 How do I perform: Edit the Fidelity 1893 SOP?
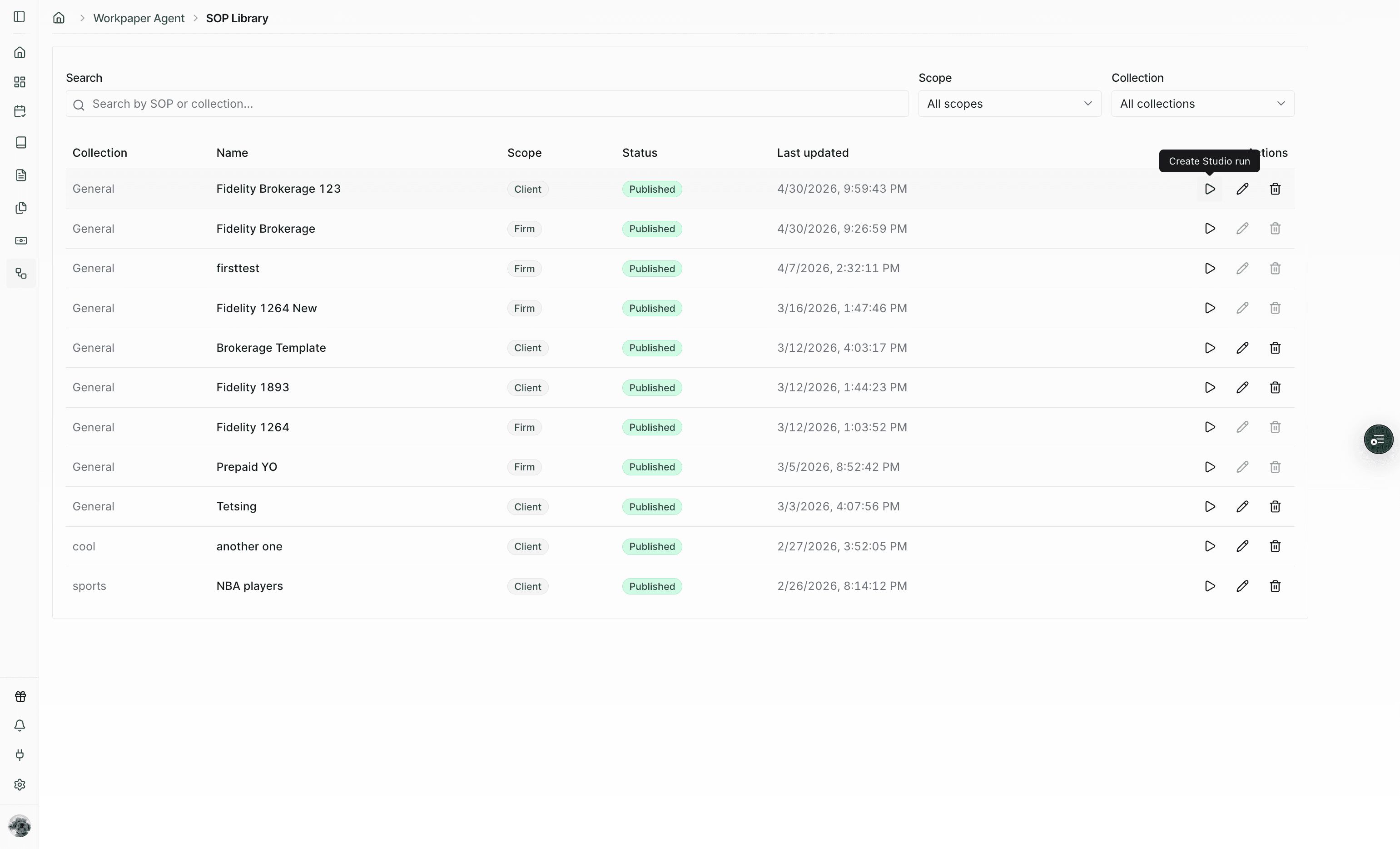1243,387
